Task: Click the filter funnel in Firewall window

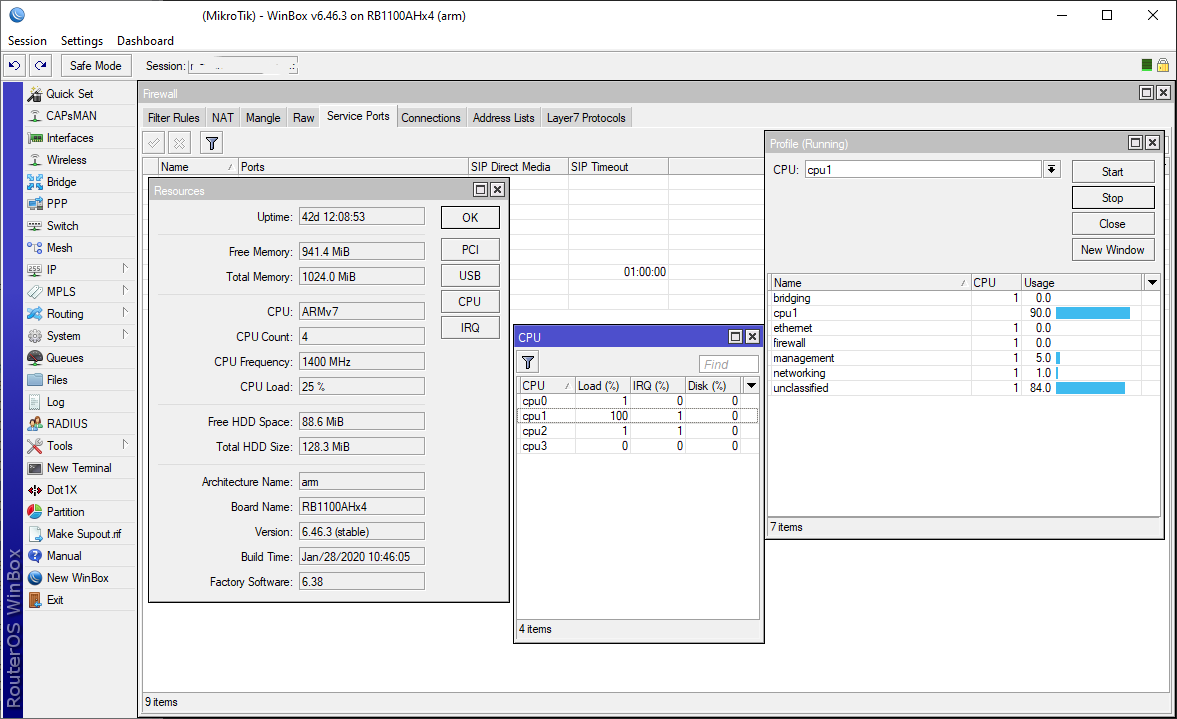Action: coord(212,143)
